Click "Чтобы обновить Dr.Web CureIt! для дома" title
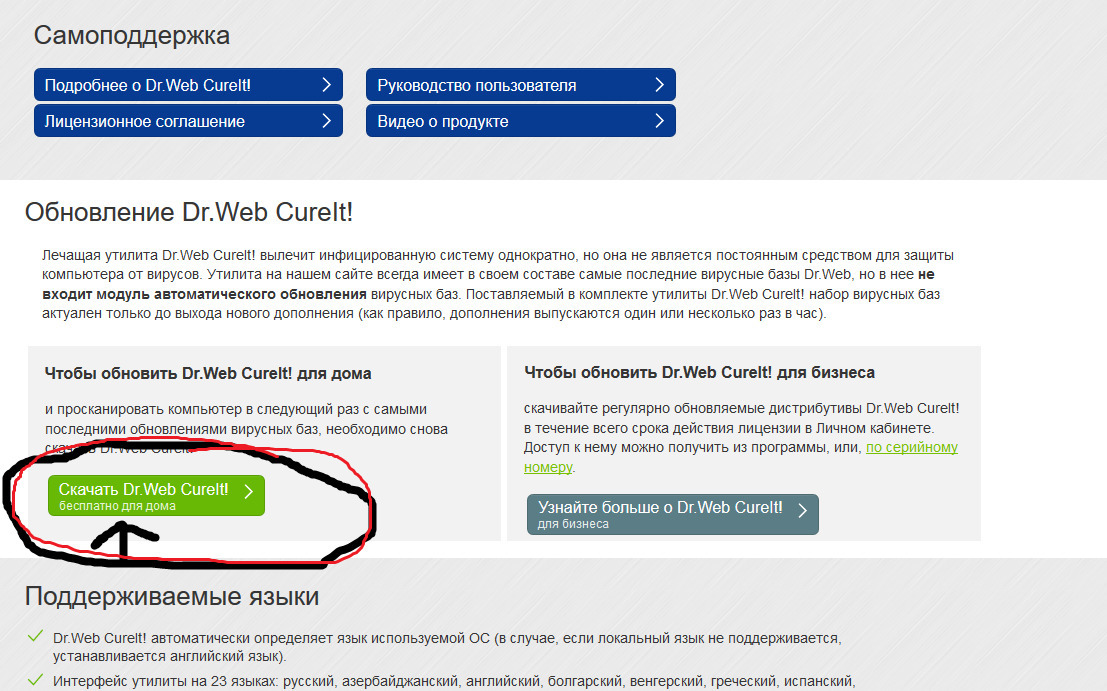Viewport: 1107px width, 691px height. click(x=208, y=373)
